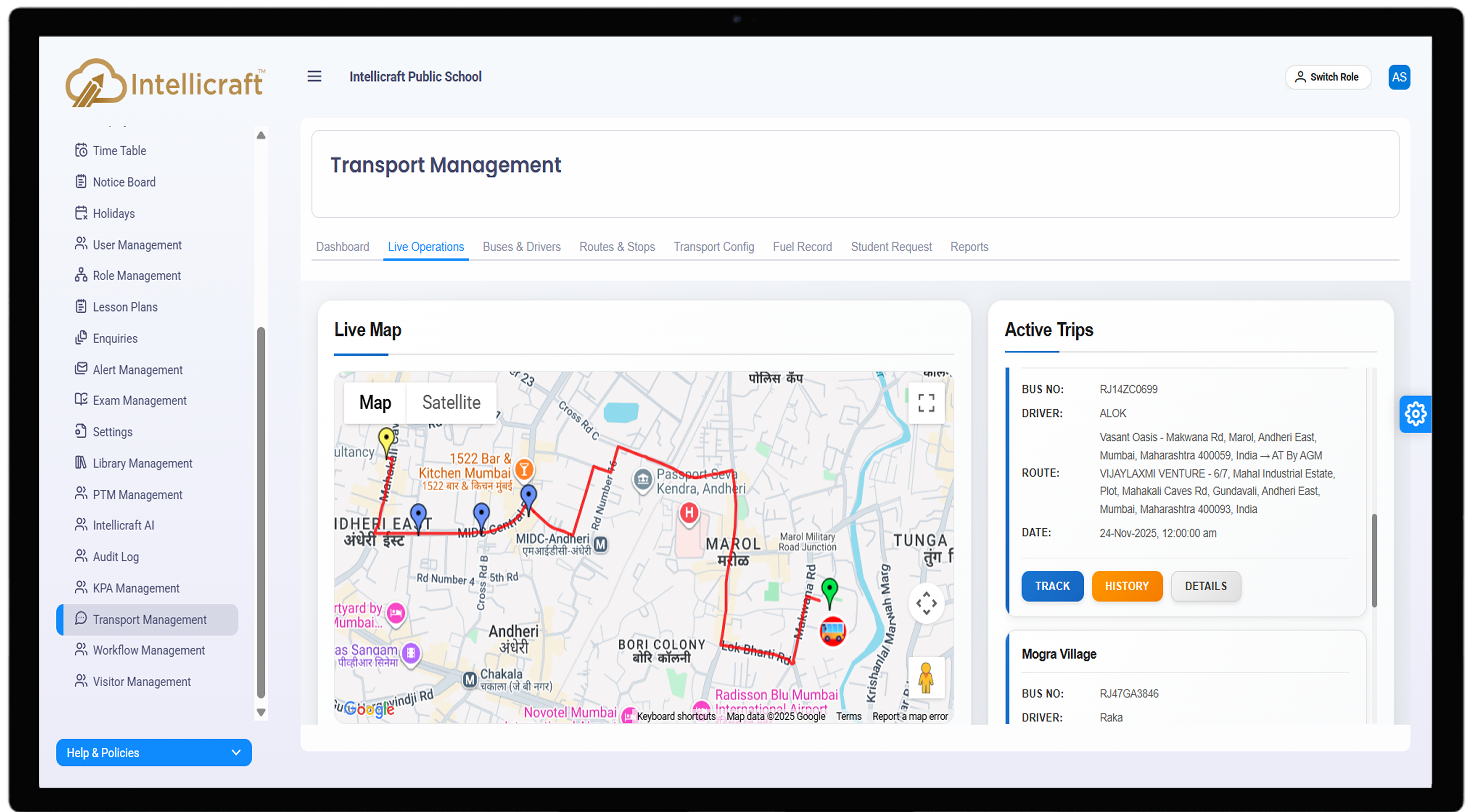Open the floating settings gear on right edge
The width and height of the screenshot is (1471, 812).
click(1416, 414)
